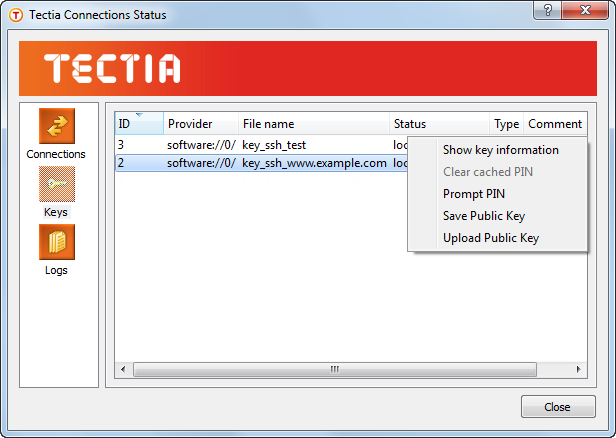
Task: Click the help question mark button
Action: tap(548, 10)
